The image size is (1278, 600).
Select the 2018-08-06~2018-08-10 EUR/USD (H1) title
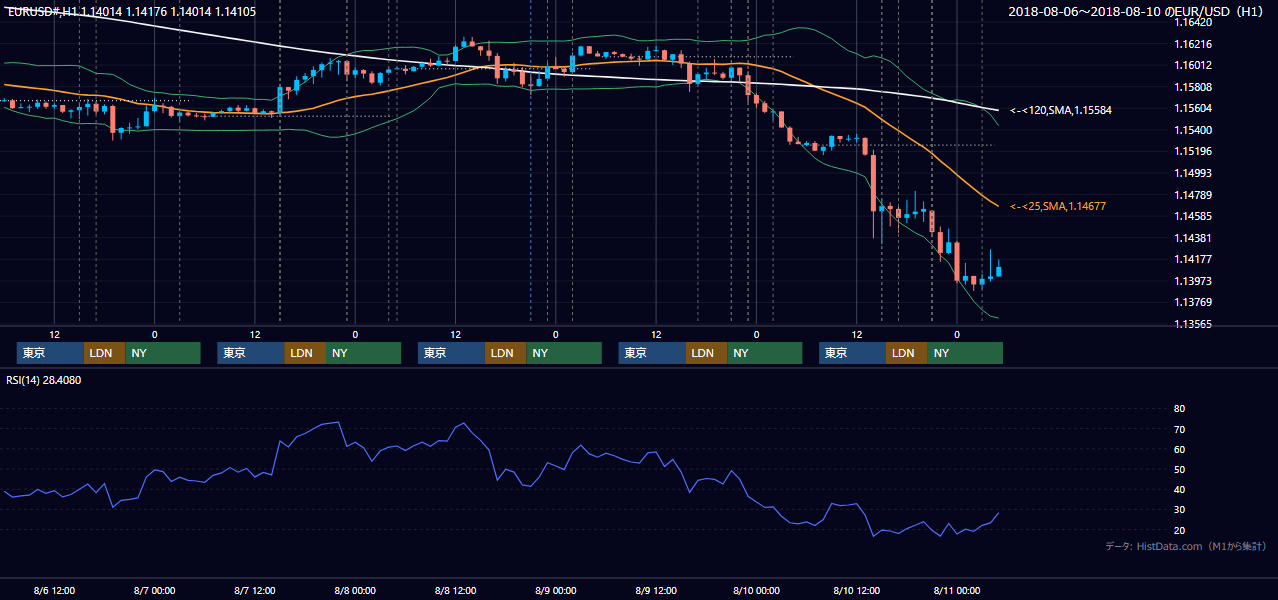[x=1135, y=12]
